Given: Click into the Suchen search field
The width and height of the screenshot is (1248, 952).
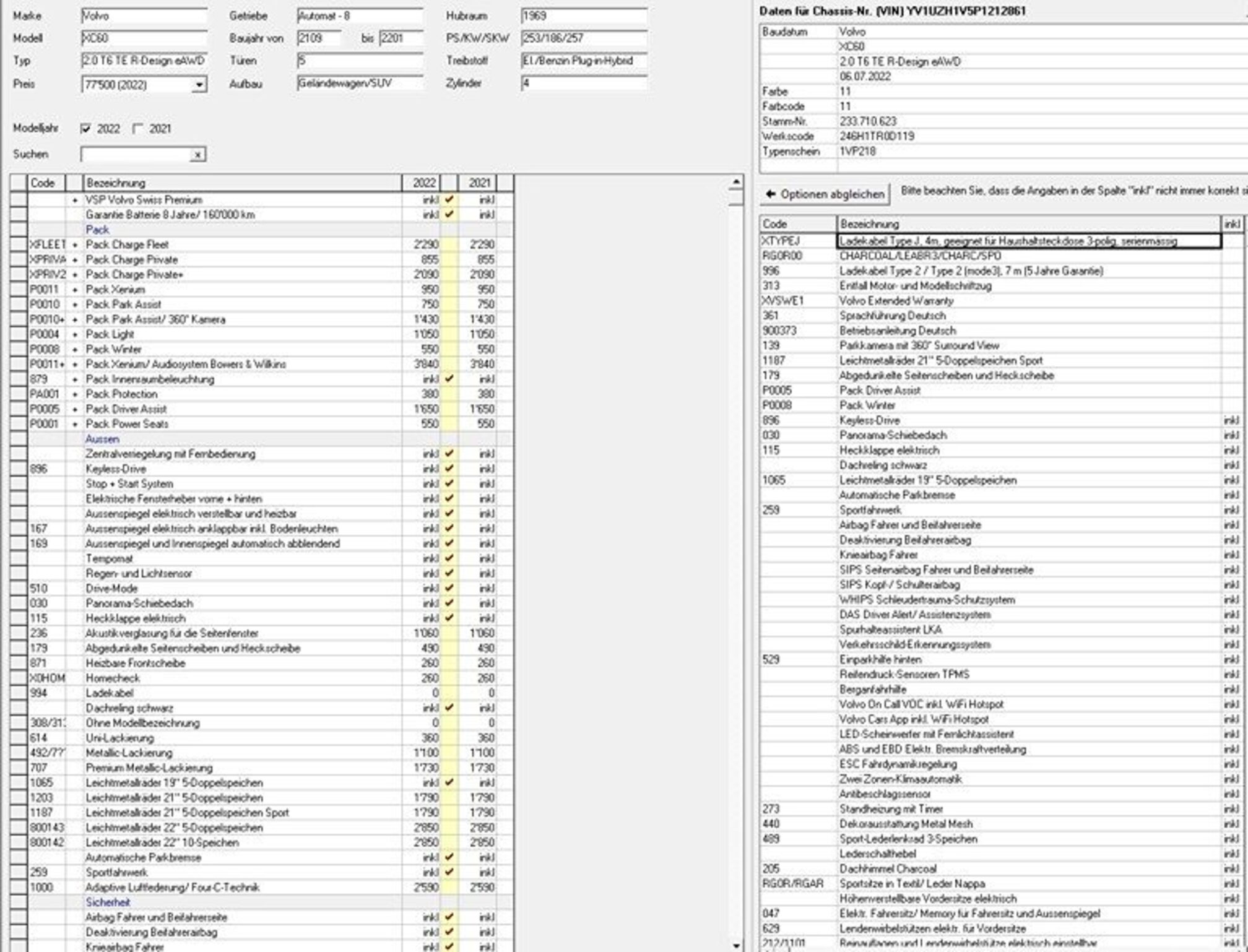Looking at the screenshot, I should (x=136, y=155).
